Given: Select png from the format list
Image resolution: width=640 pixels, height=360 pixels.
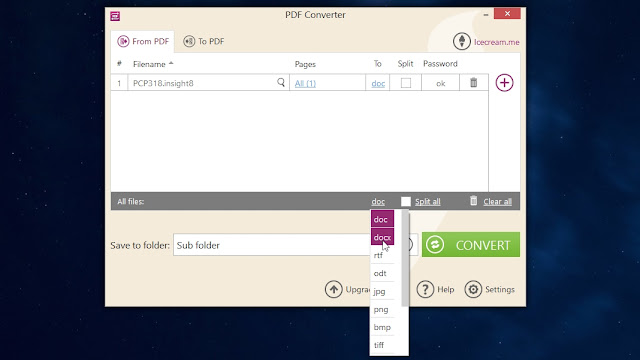Looking at the screenshot, I should pos(382,309).
